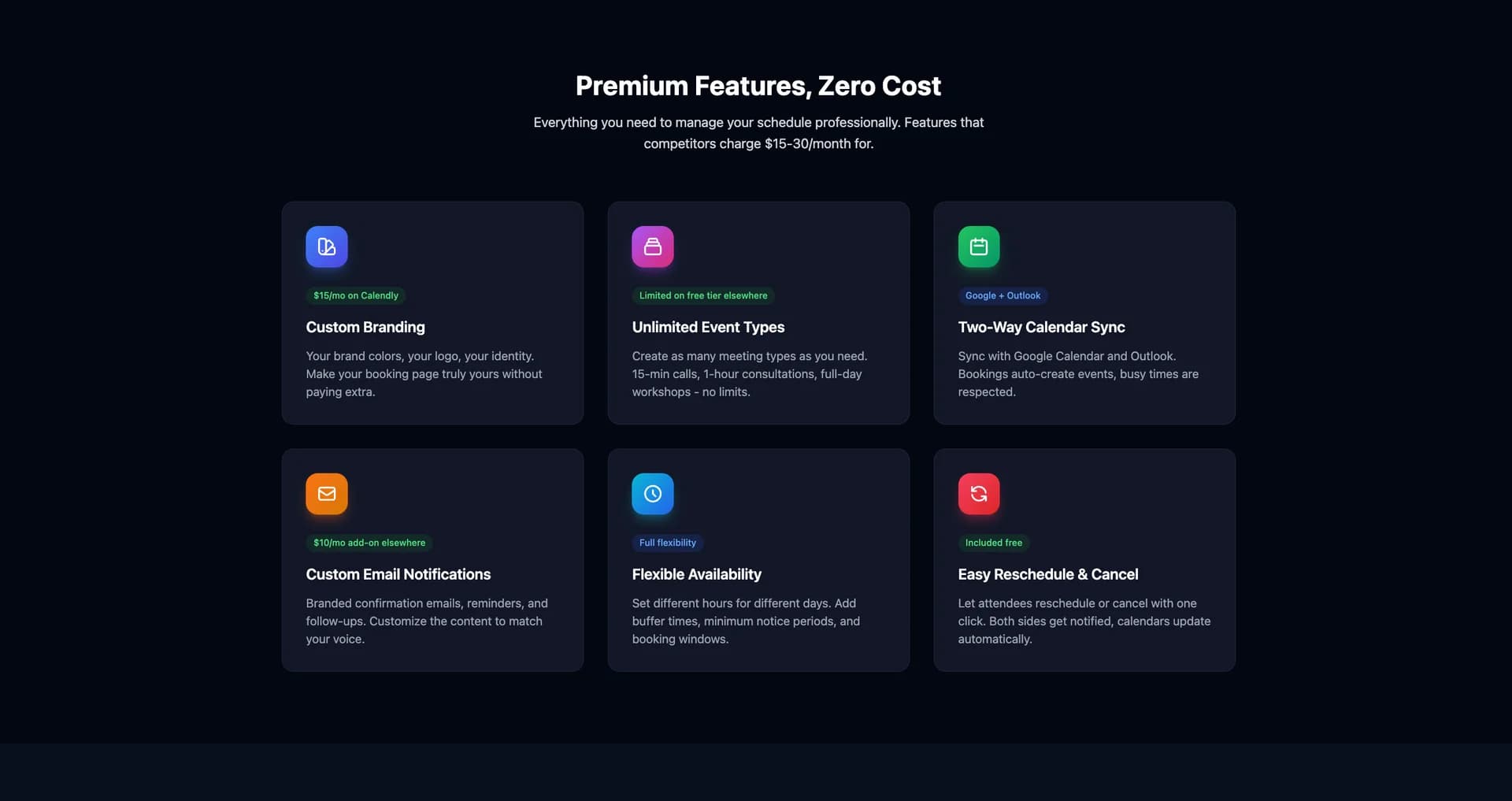Open the Easy Reschedule & Cancel heading
The height and width of the screenshot is (801, 1512).
tap(1048, 574)
